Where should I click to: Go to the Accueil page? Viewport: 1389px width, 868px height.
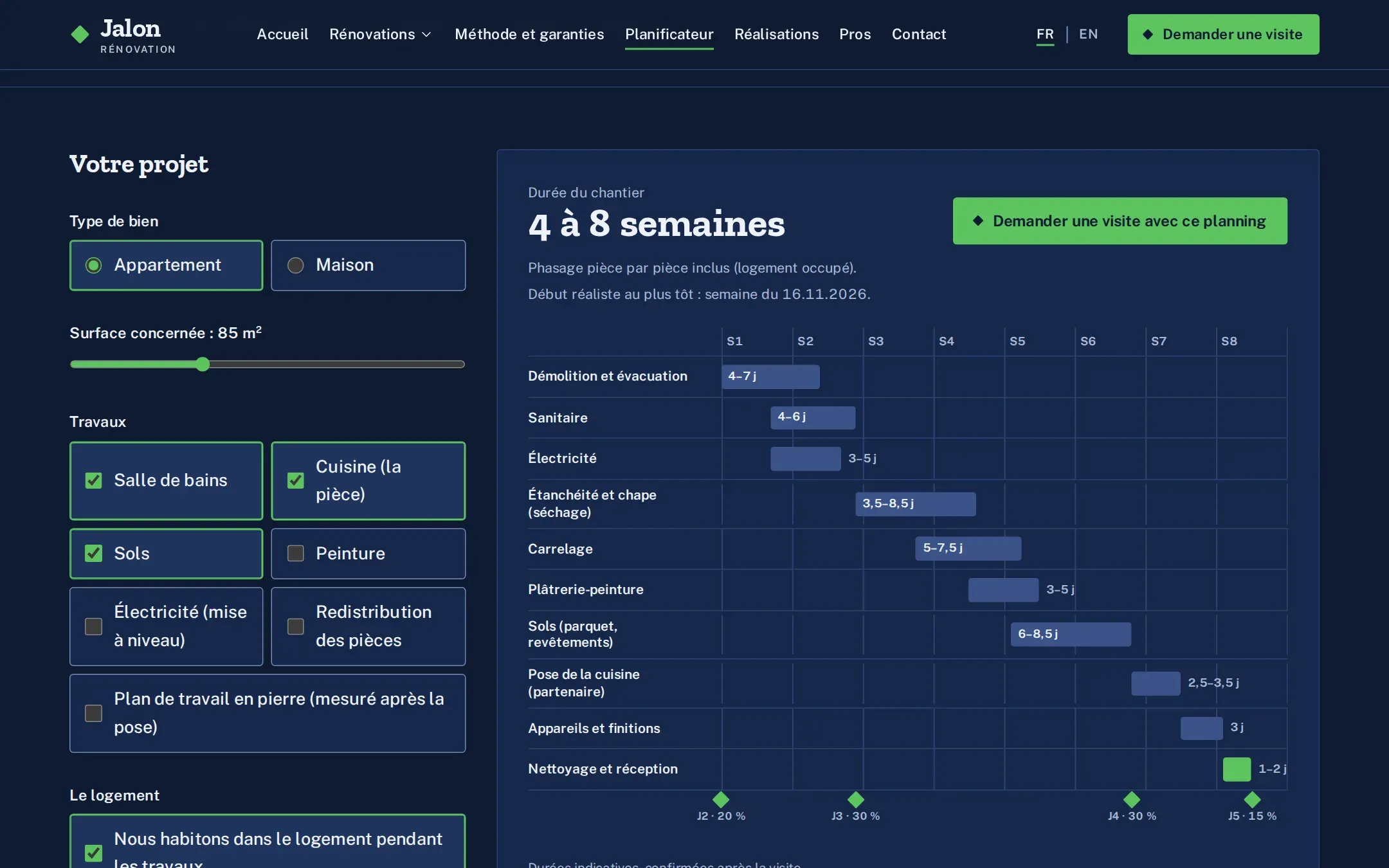282,34
